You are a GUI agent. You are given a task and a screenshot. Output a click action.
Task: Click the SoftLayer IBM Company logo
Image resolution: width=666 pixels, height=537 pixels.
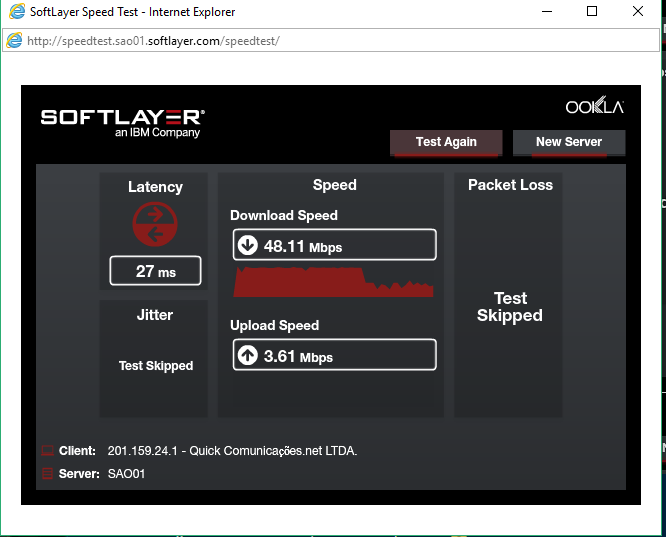click(122, 122)
